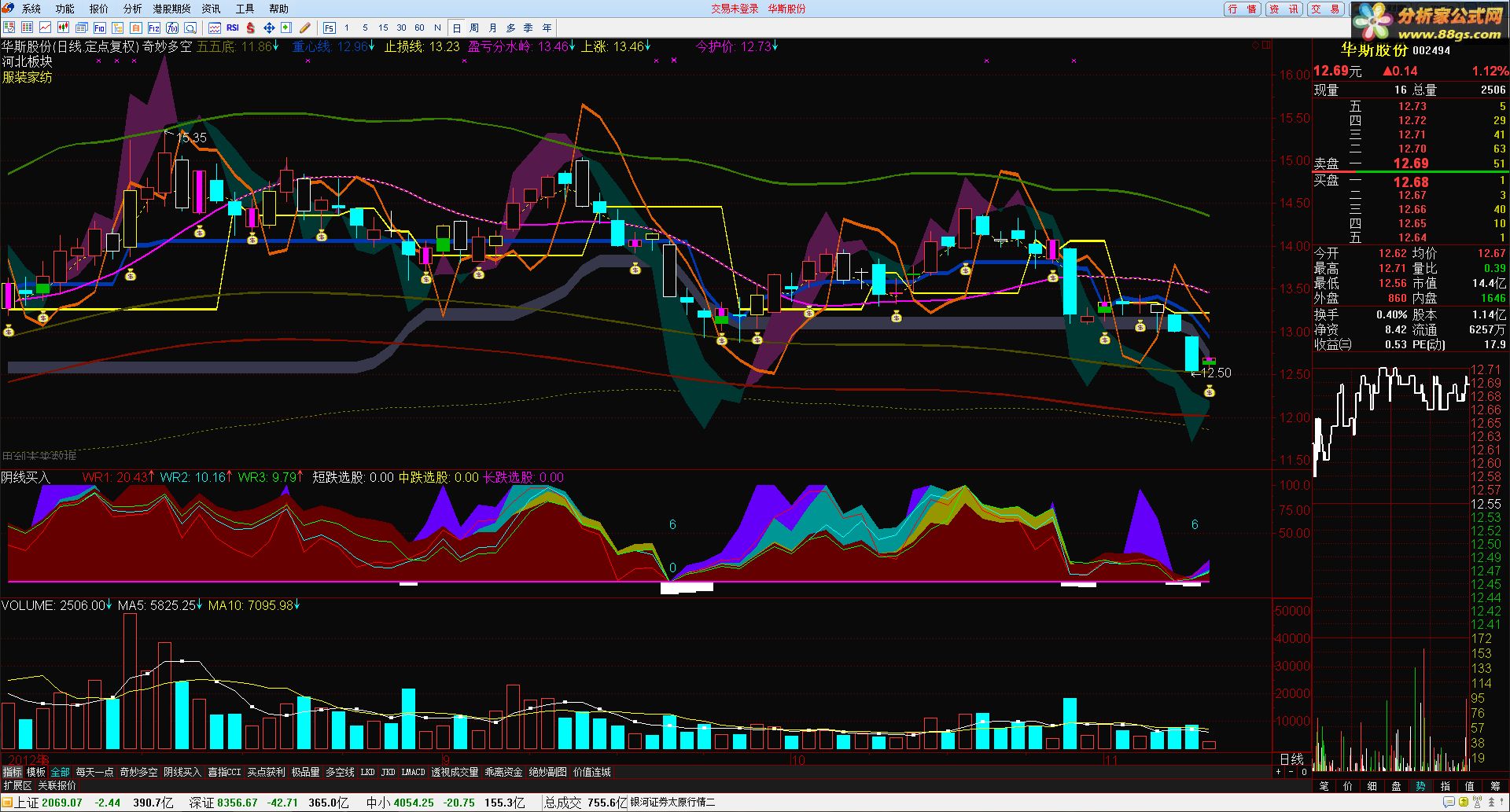Switch to 喜指CCI indicator tab
1510x812 pixels.
pos(224,772)
